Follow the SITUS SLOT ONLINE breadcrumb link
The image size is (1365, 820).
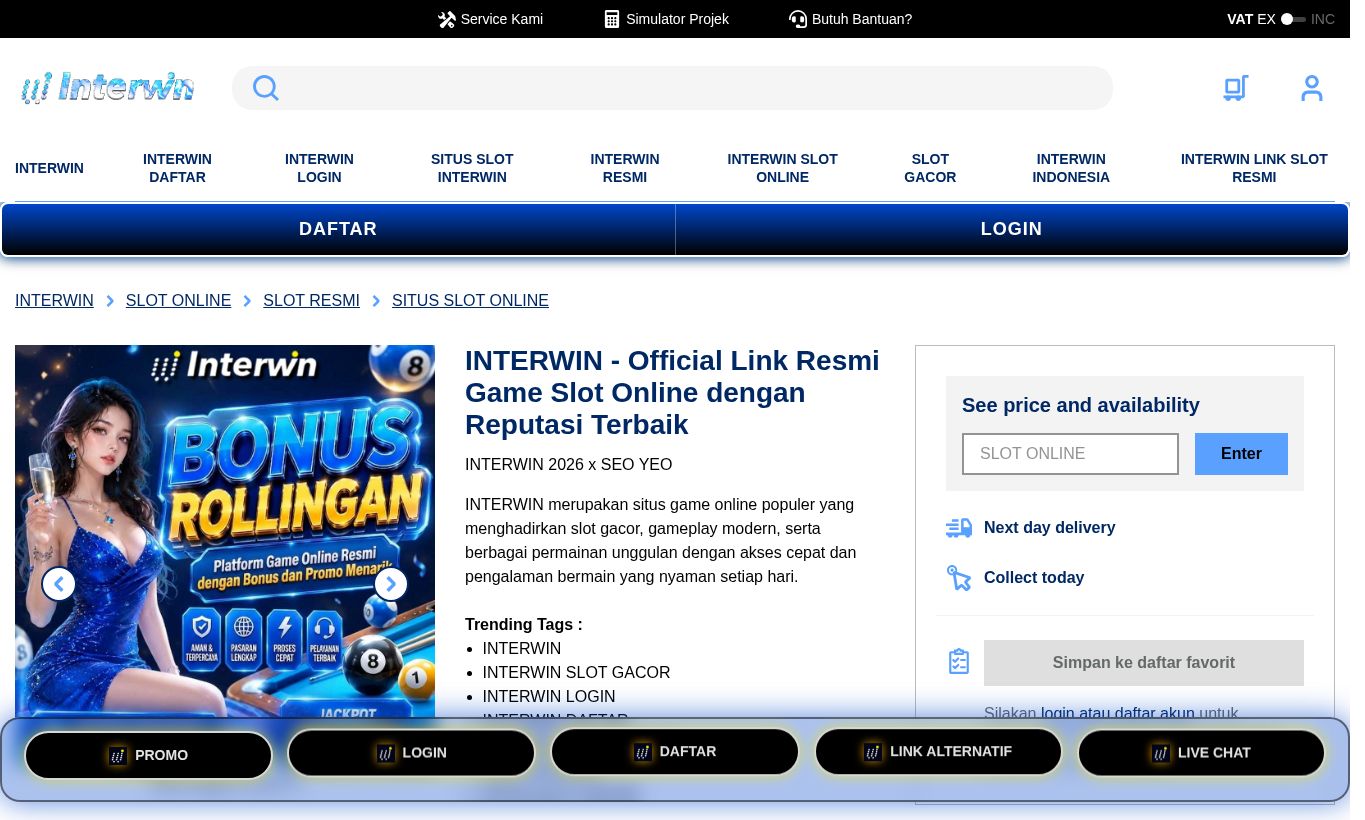pos(470,301)
